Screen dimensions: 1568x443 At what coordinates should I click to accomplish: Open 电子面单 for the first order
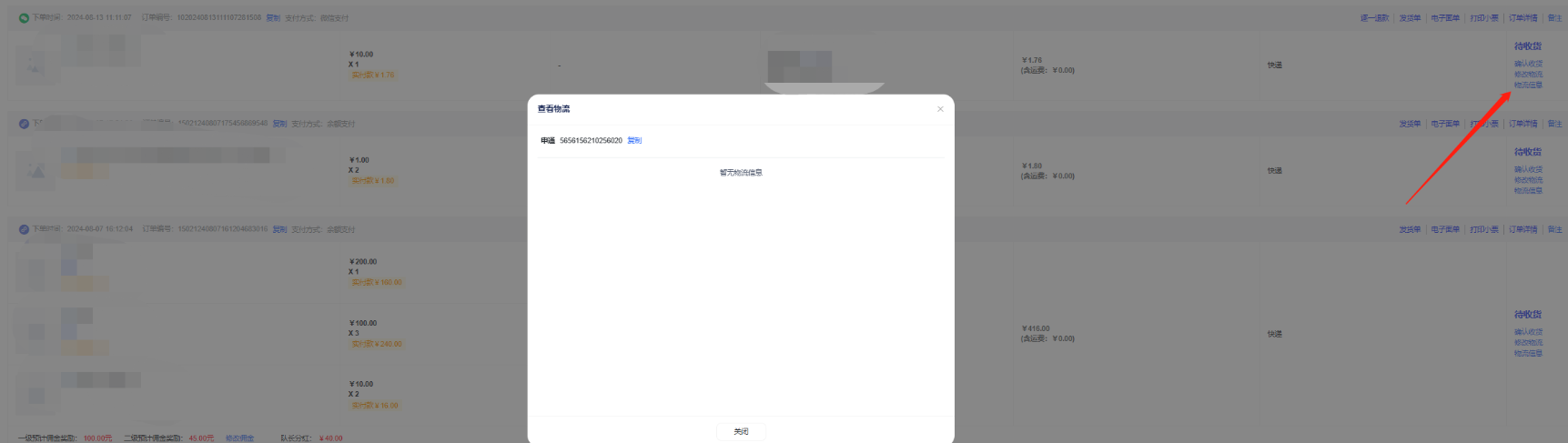click(x=1445, y=18)
